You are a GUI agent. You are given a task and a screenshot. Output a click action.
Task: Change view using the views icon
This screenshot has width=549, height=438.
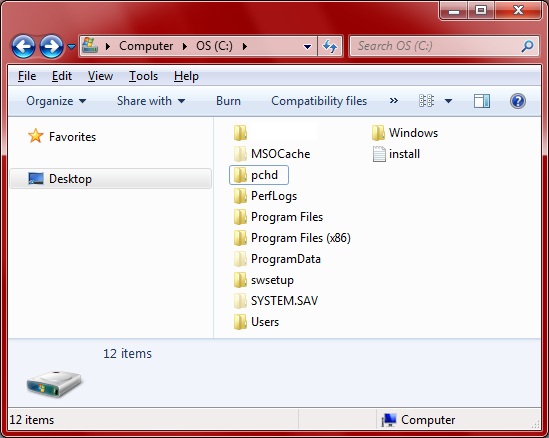(x=426, y=101)
